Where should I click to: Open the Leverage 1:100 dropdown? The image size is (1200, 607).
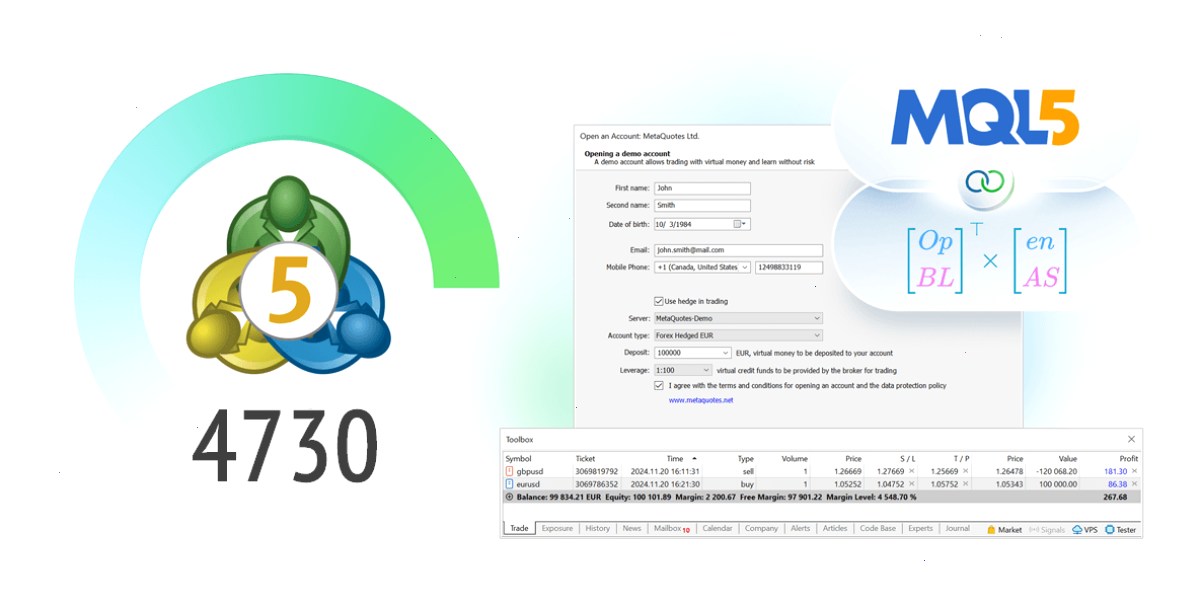682,370
